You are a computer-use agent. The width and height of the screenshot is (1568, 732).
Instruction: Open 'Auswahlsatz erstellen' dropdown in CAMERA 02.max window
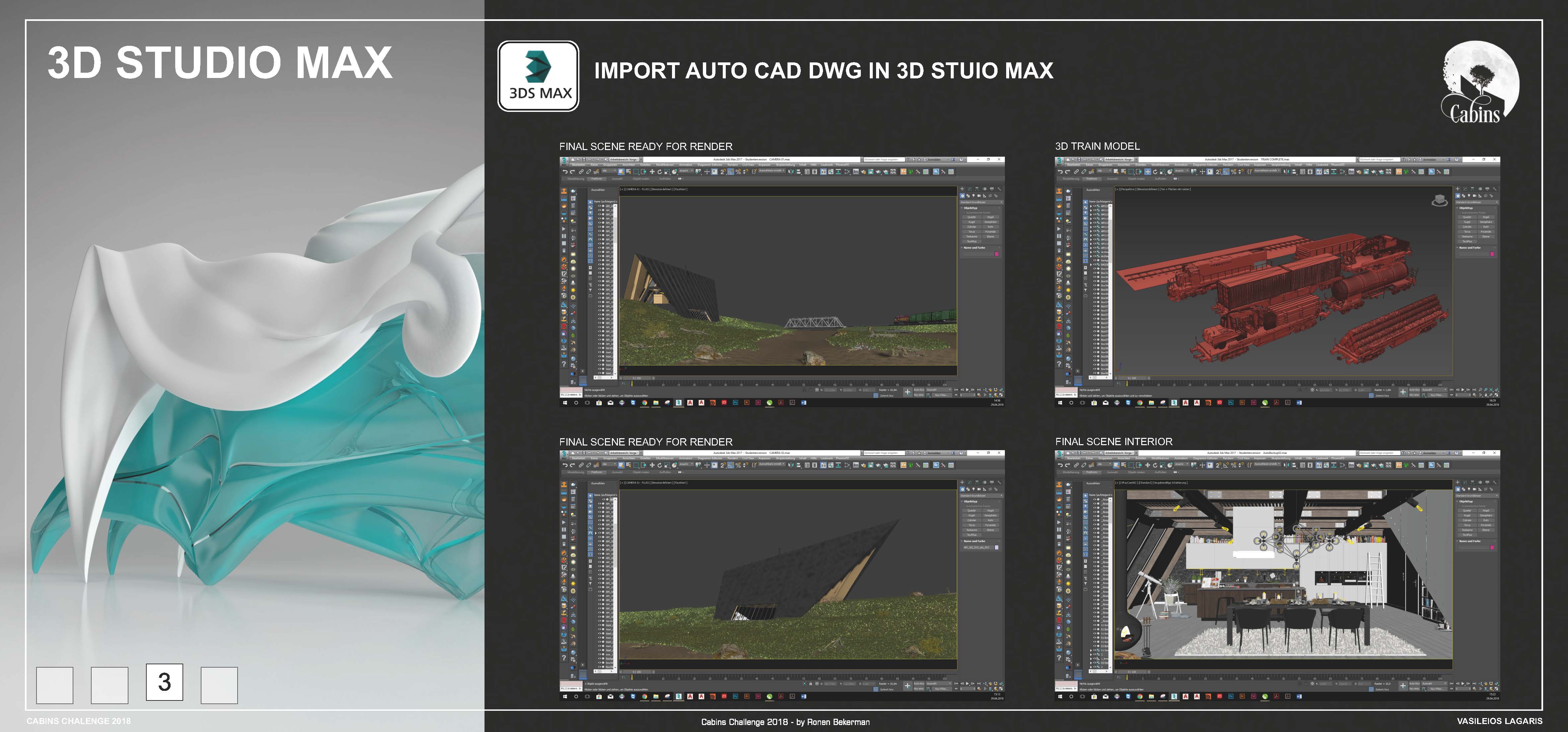pos(772,464)
